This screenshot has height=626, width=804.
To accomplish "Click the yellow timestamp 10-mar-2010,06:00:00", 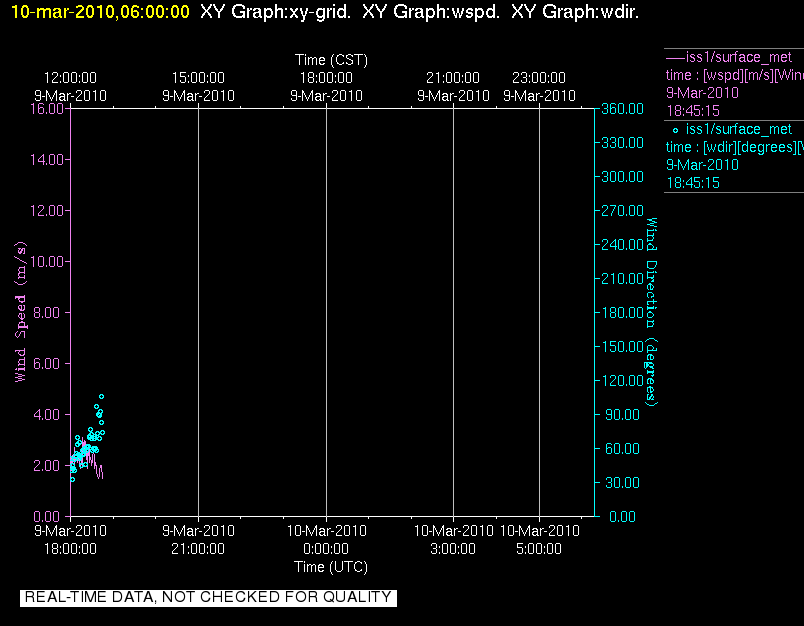I will (100, 12).
